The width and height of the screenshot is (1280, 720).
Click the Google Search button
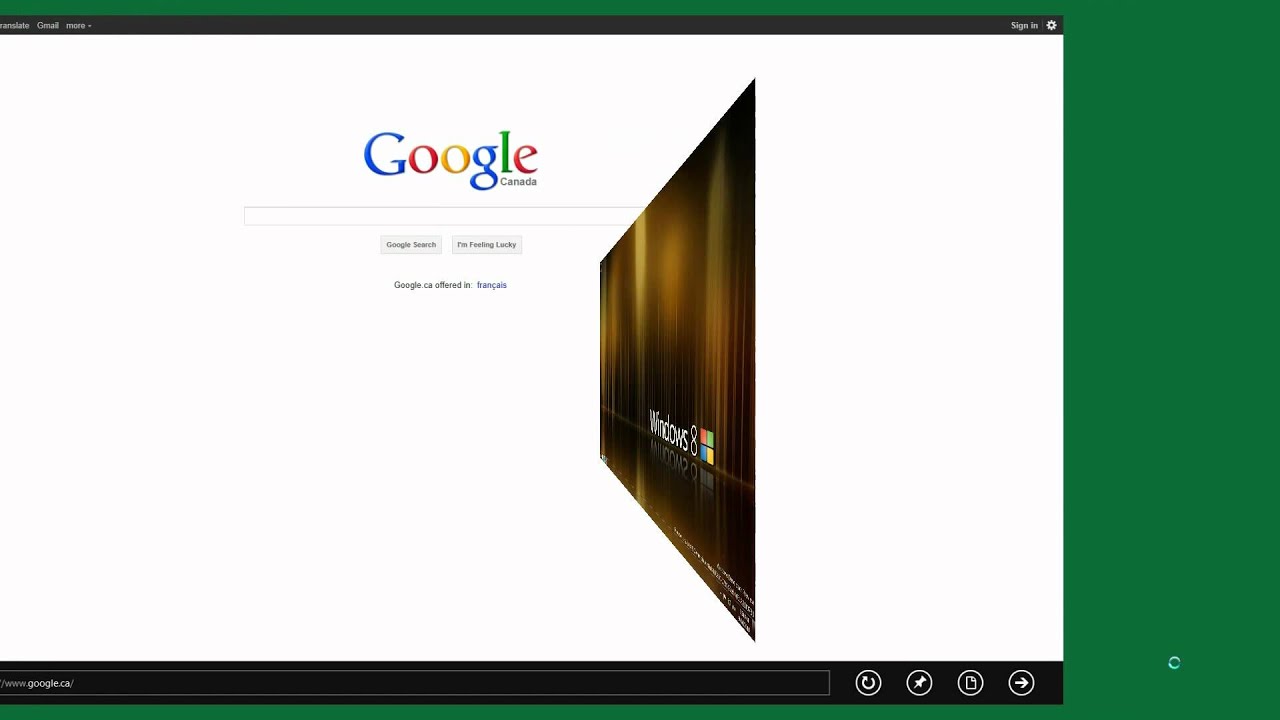click(411, 245)
